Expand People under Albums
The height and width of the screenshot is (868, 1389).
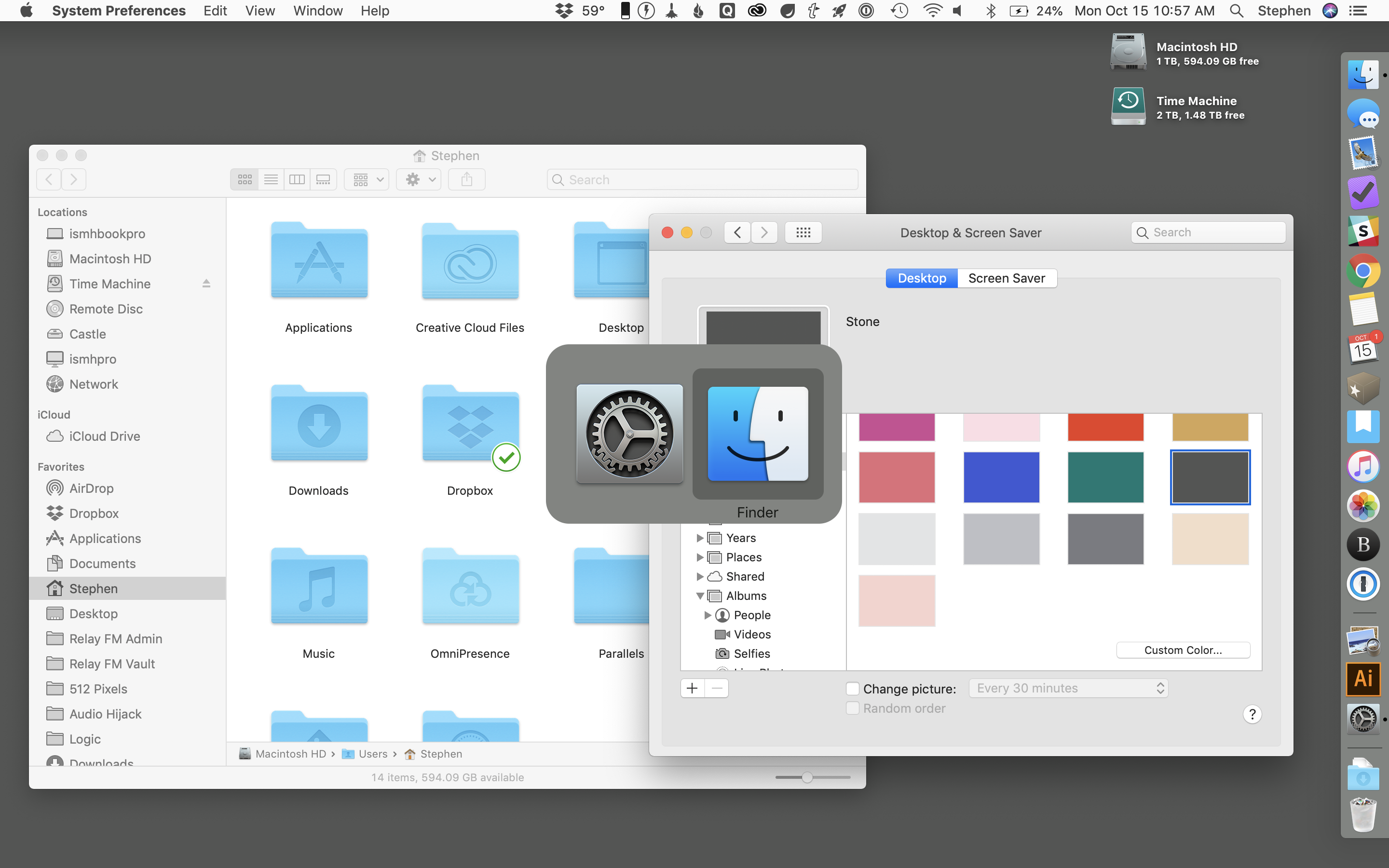click(x=707, y=615)
